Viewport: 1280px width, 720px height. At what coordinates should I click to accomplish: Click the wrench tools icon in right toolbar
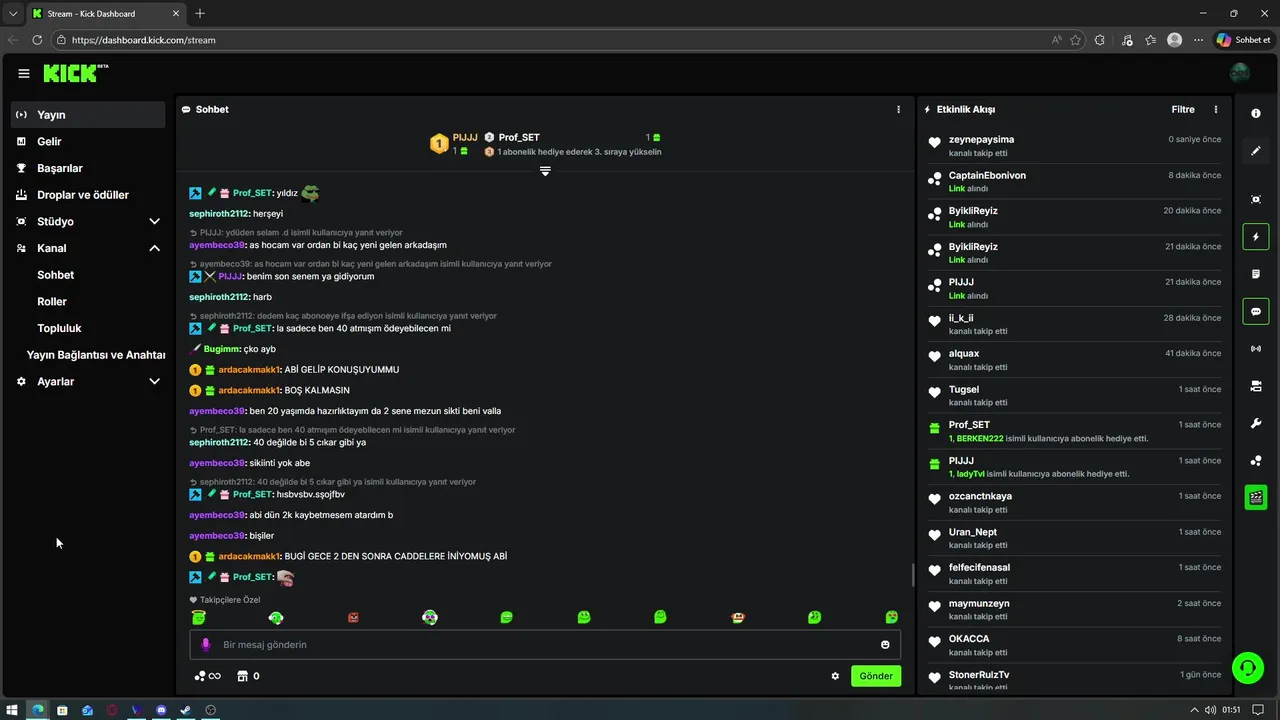tap(1256, 423)
